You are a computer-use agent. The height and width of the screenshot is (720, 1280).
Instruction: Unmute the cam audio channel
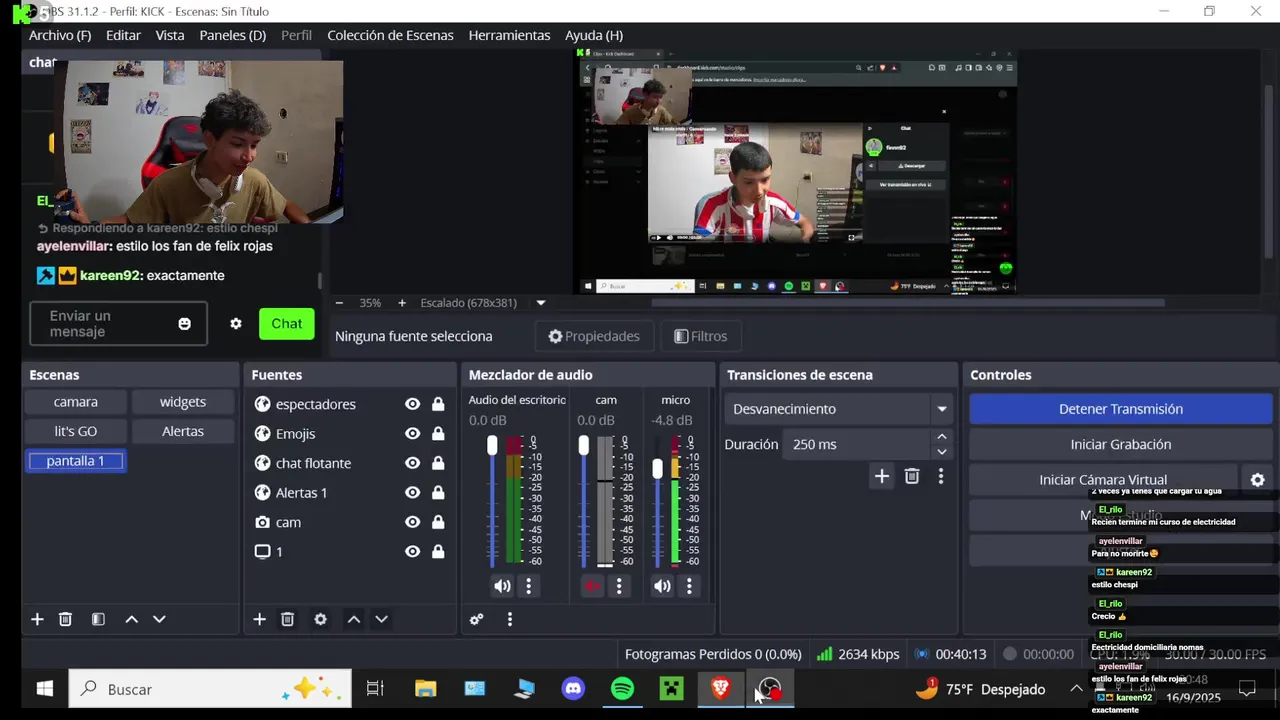tap(593, 586)
